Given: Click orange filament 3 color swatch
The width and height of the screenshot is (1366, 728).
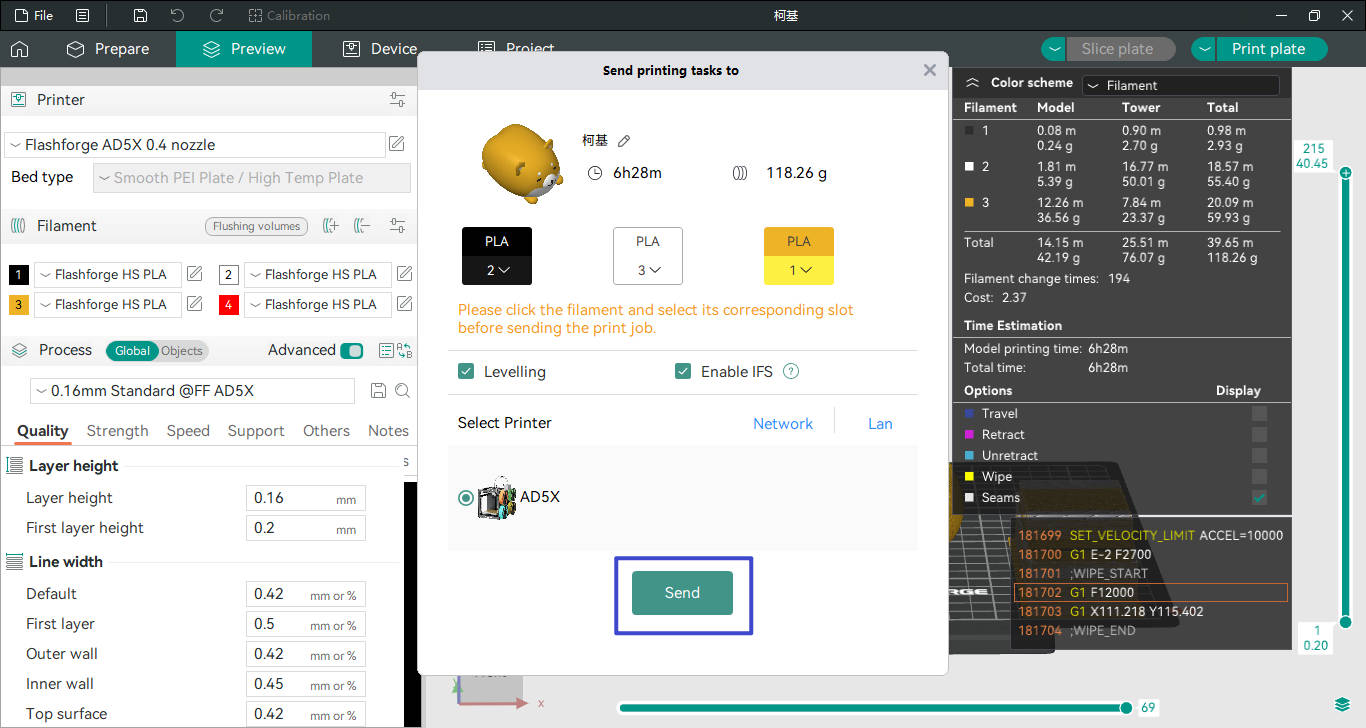Looking at the screenshot, I should 19,305.
